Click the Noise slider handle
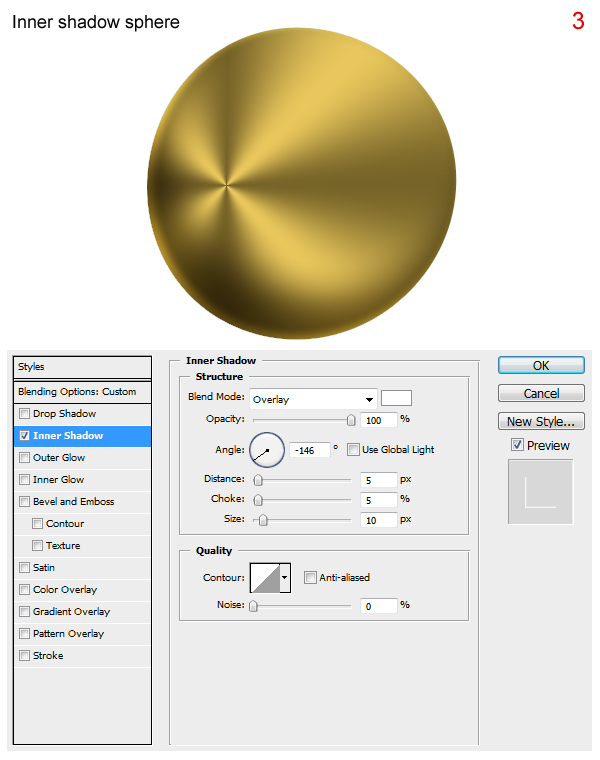 point(253,605)
